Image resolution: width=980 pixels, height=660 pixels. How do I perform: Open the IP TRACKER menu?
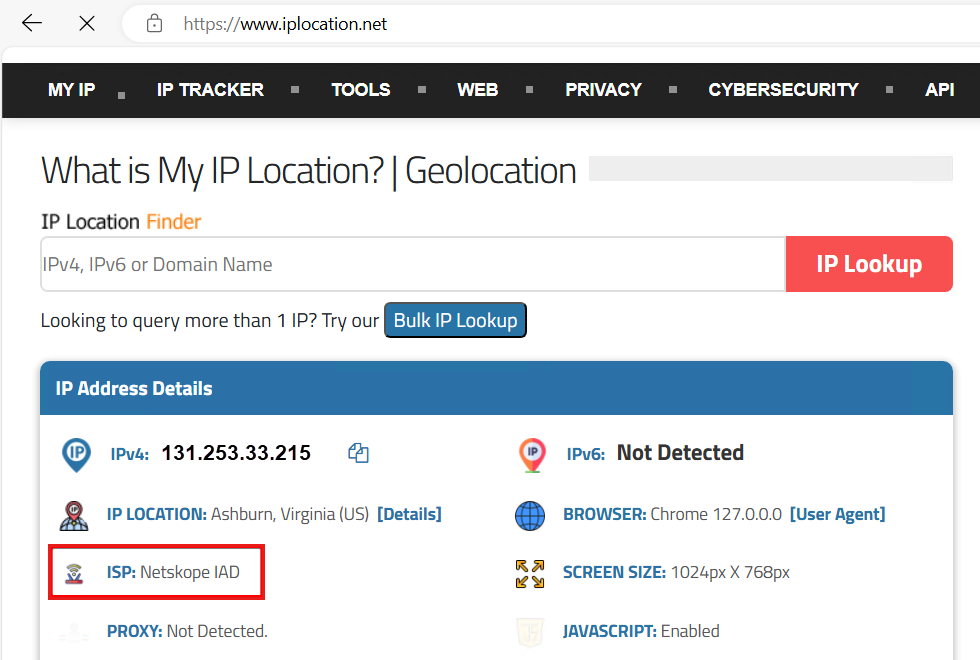(211, 90)
